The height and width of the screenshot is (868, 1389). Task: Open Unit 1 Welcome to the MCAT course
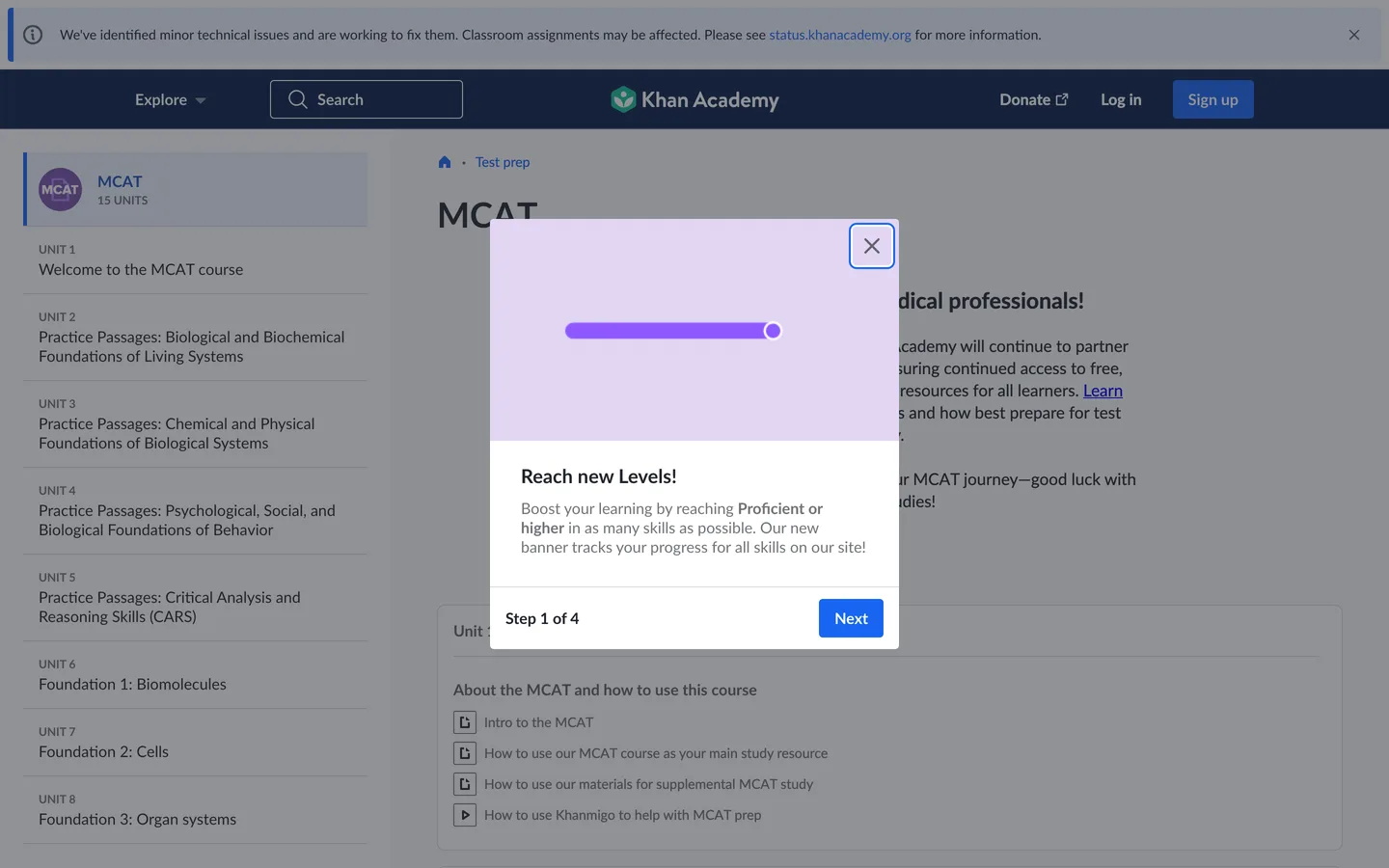tap(195, 260)
